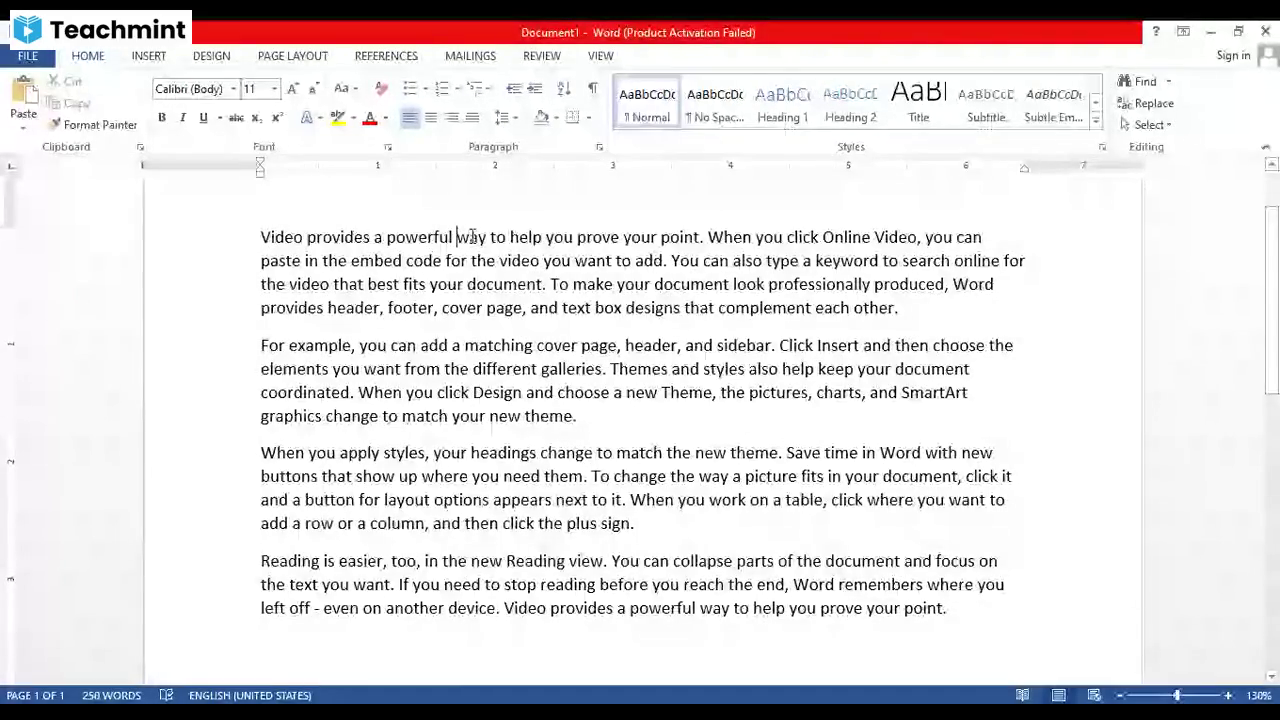The height and width of the screenshot is (720, 1280).
Task: Click the Paste clipboard icon
Action: [23, 90]
